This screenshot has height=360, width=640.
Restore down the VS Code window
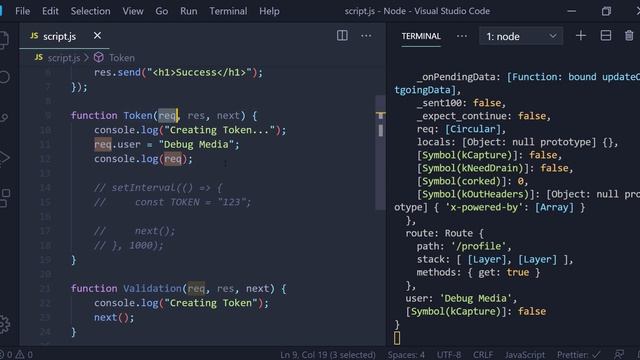coord(606,11)
